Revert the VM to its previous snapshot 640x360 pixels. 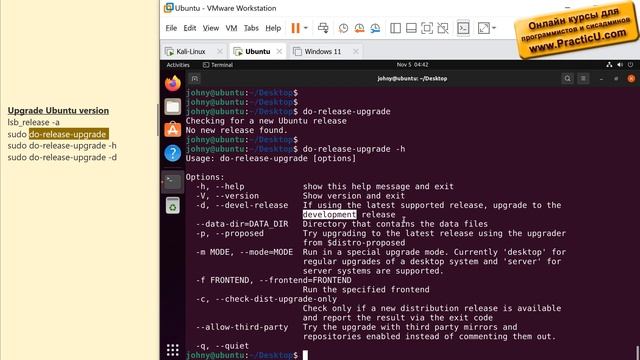359,28
